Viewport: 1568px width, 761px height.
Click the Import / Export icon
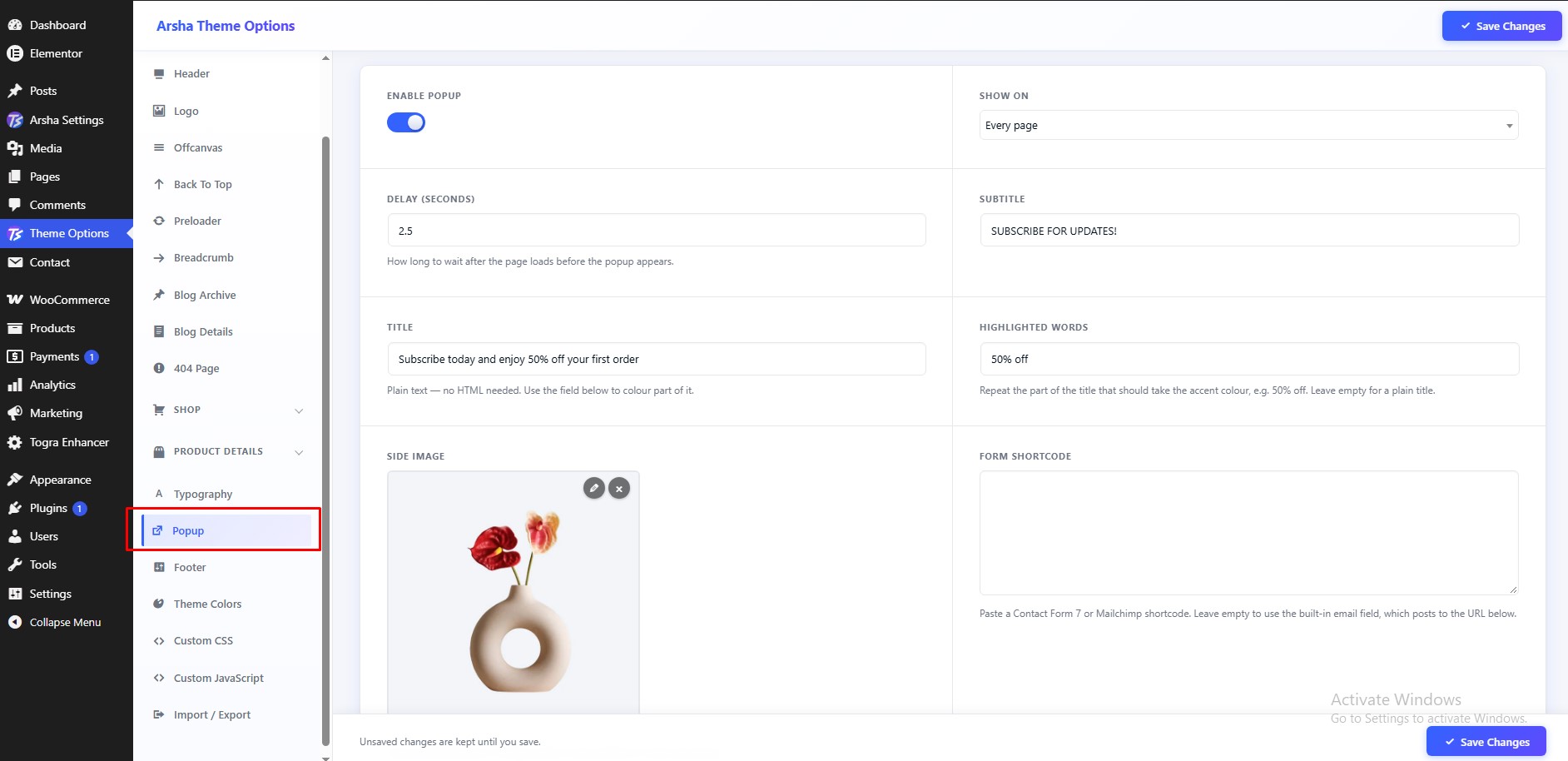pos(159,714)
